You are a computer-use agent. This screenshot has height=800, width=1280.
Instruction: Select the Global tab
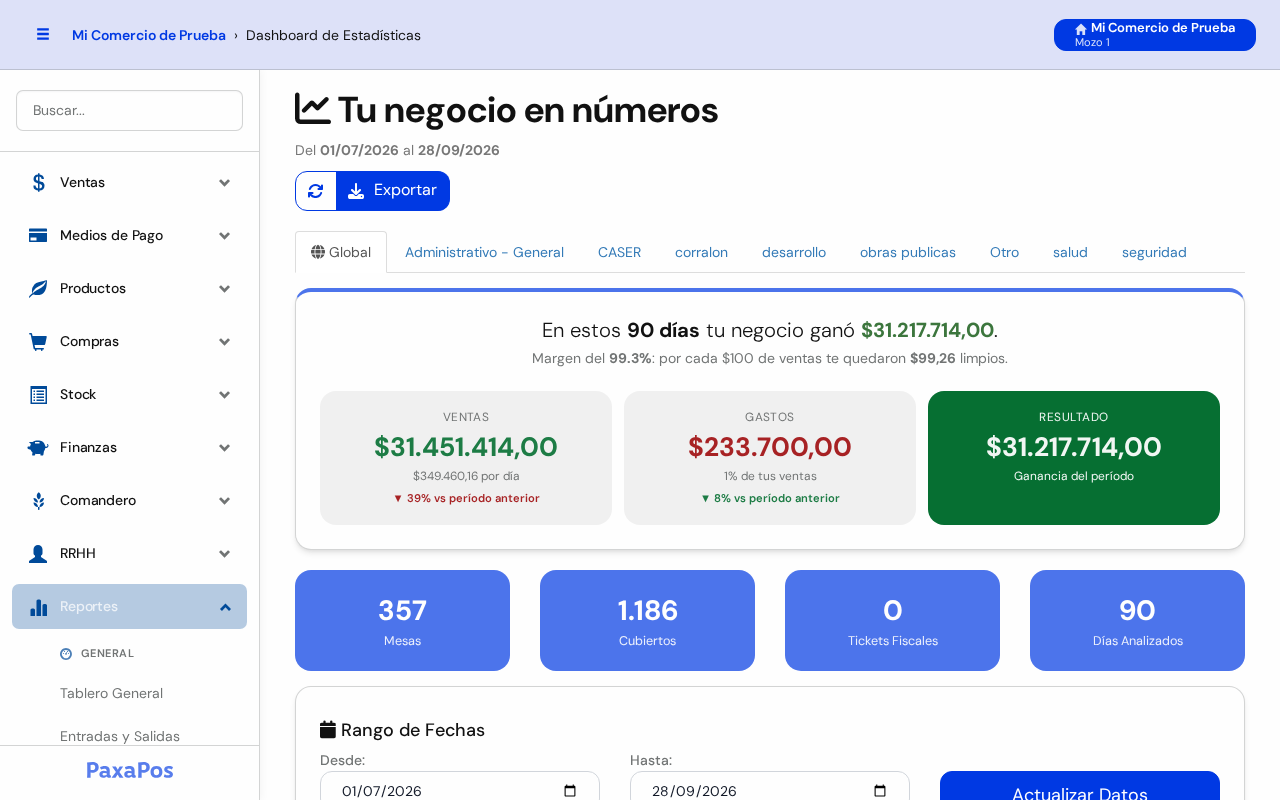click(x=341, y=252)
